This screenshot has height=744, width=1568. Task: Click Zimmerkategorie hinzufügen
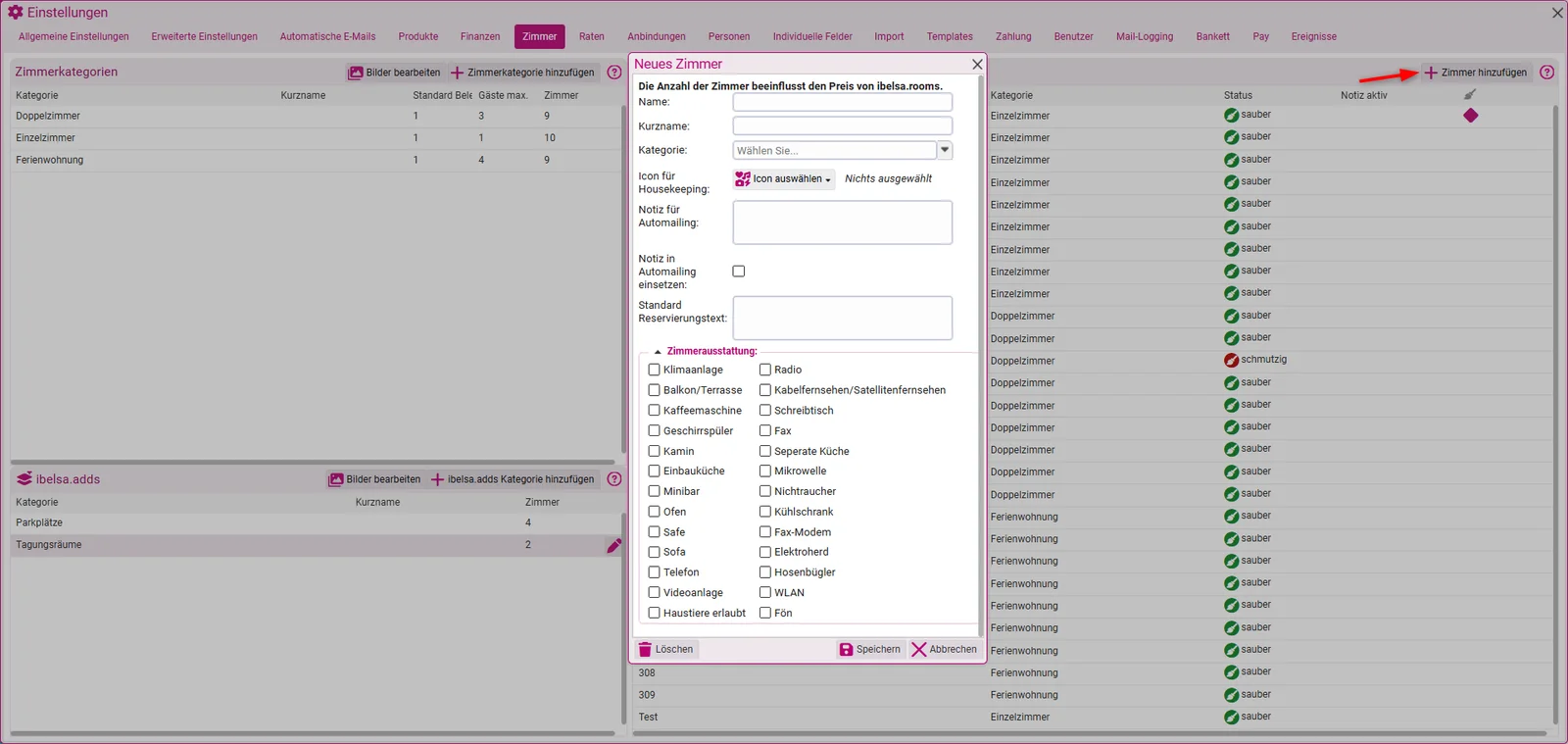coord(522,73)
